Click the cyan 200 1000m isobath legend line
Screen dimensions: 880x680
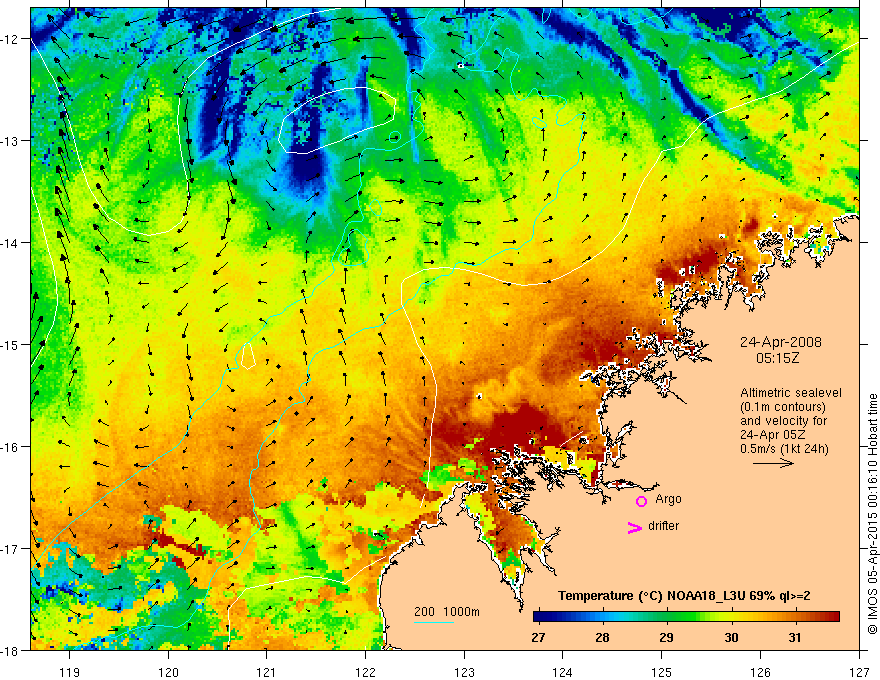pyautogui.click(x=434, y=623)
